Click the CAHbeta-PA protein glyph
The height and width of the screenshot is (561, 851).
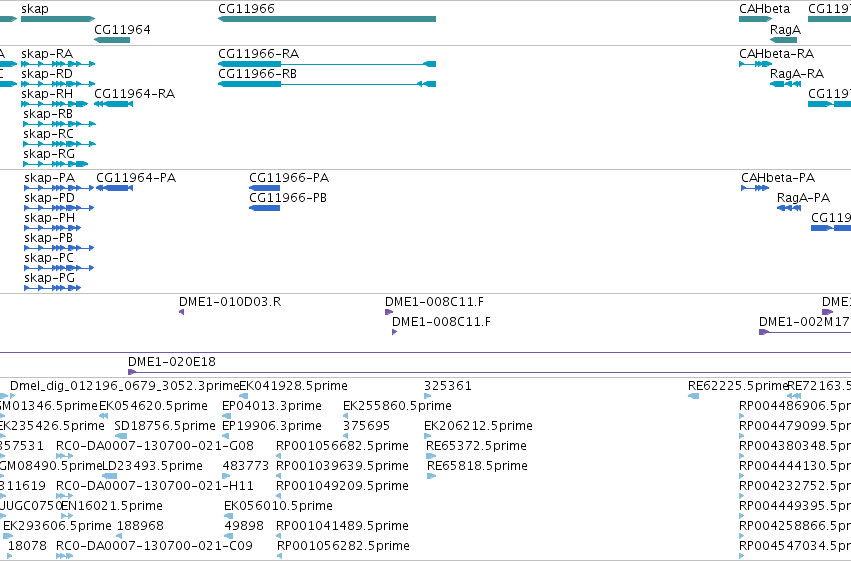tap(755, 188)
